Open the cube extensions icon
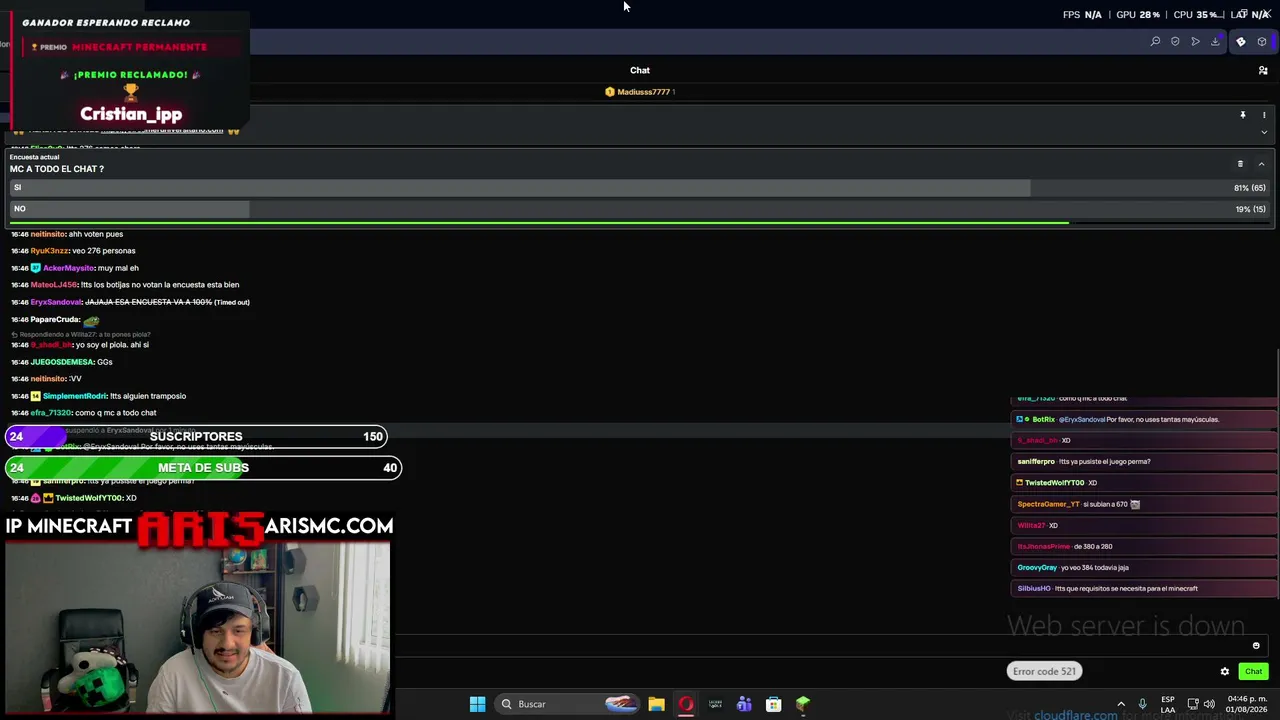The width and height of the screenshot is (1280, 720). [1262, 42]
